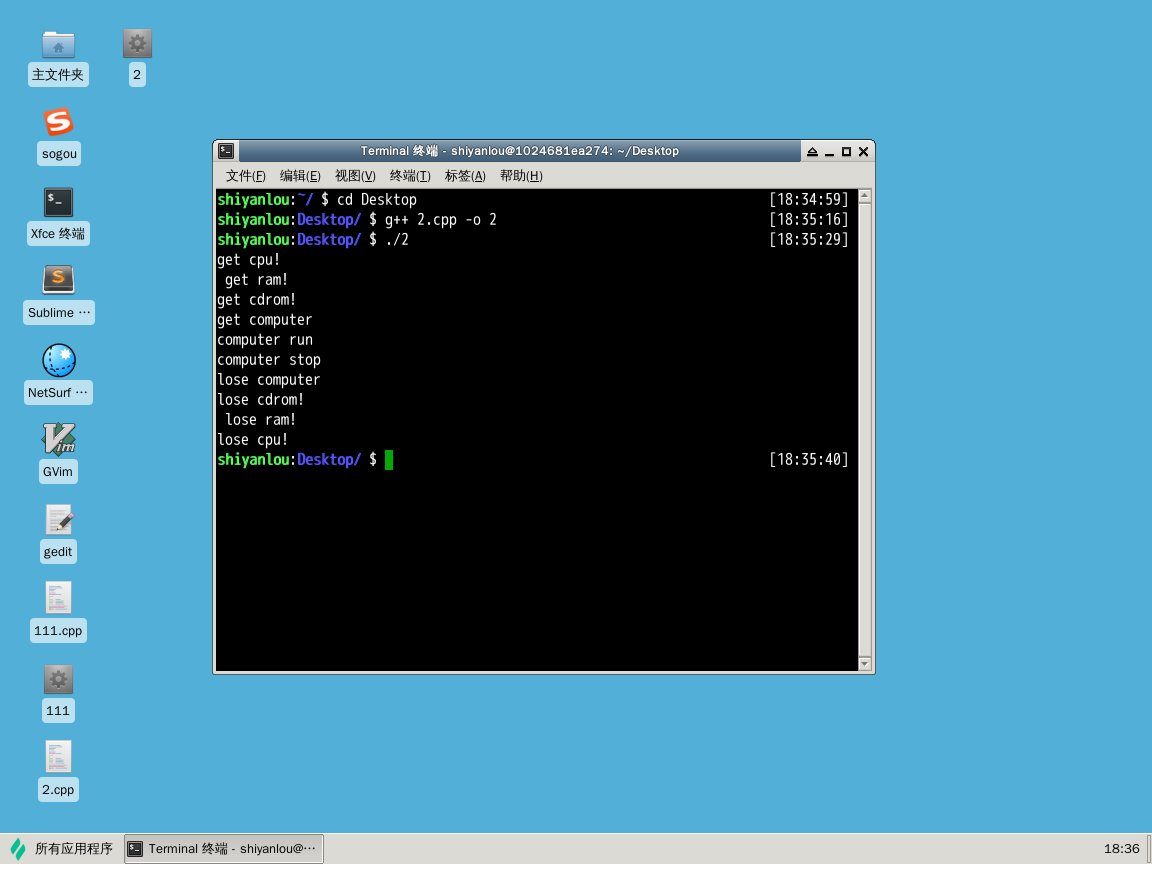1152x896 pixels.
Task: Expand the 视图(V) menu
Action: tap(355, 176)
